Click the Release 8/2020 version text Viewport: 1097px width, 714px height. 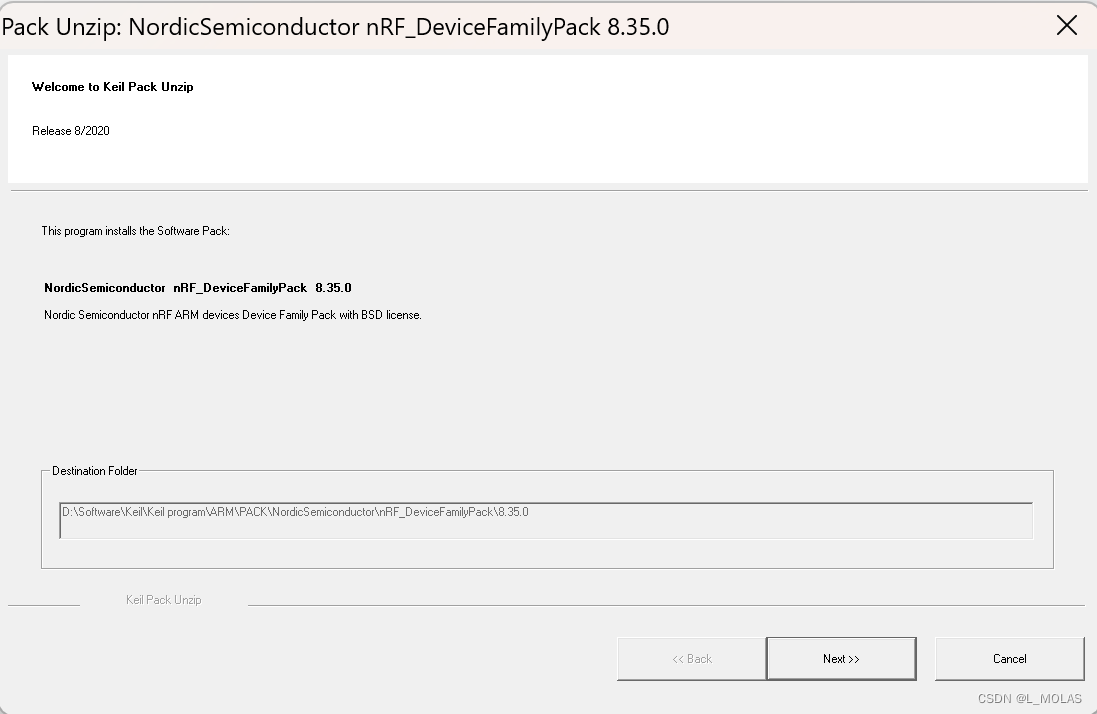pos(70,130)
